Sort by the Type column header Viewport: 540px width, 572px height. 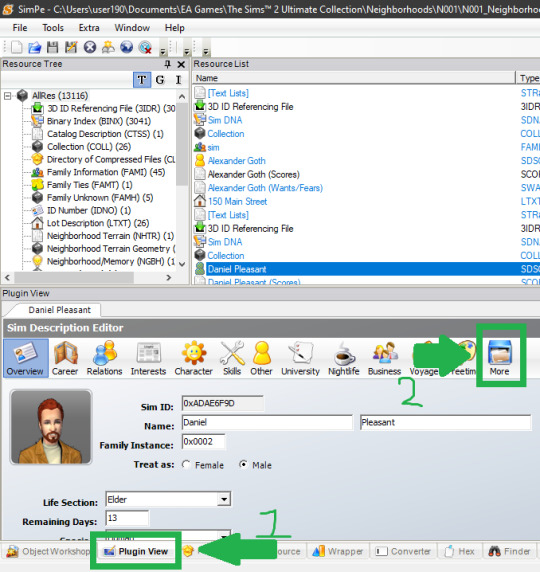[x=529, y=78]
